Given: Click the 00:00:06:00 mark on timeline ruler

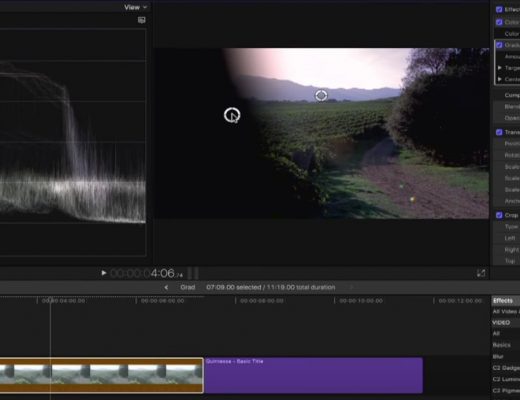Looking at the screenshot, I should point(162,301).
